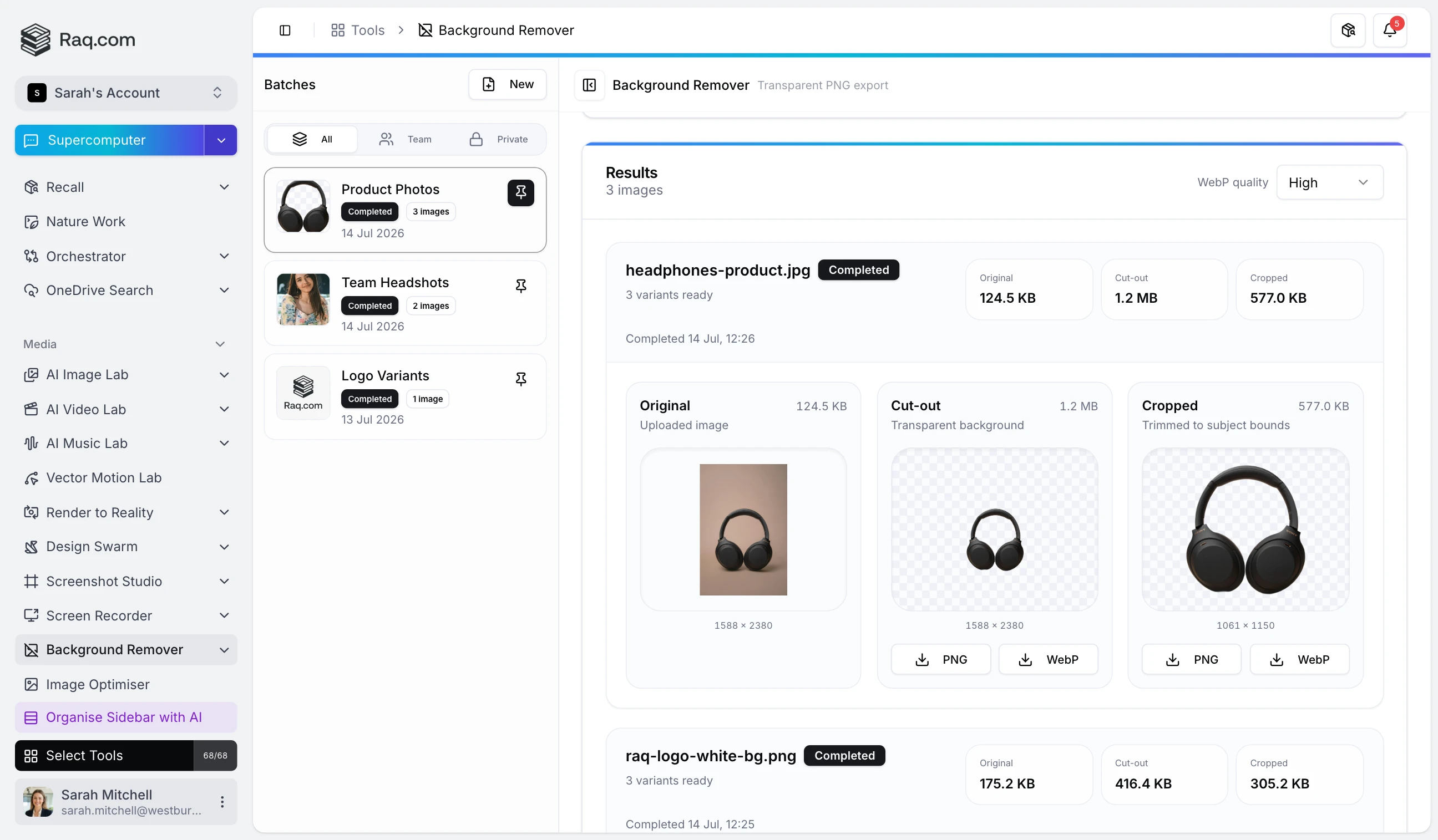Click the Vector Motion Lab icon

coord(31,478)
